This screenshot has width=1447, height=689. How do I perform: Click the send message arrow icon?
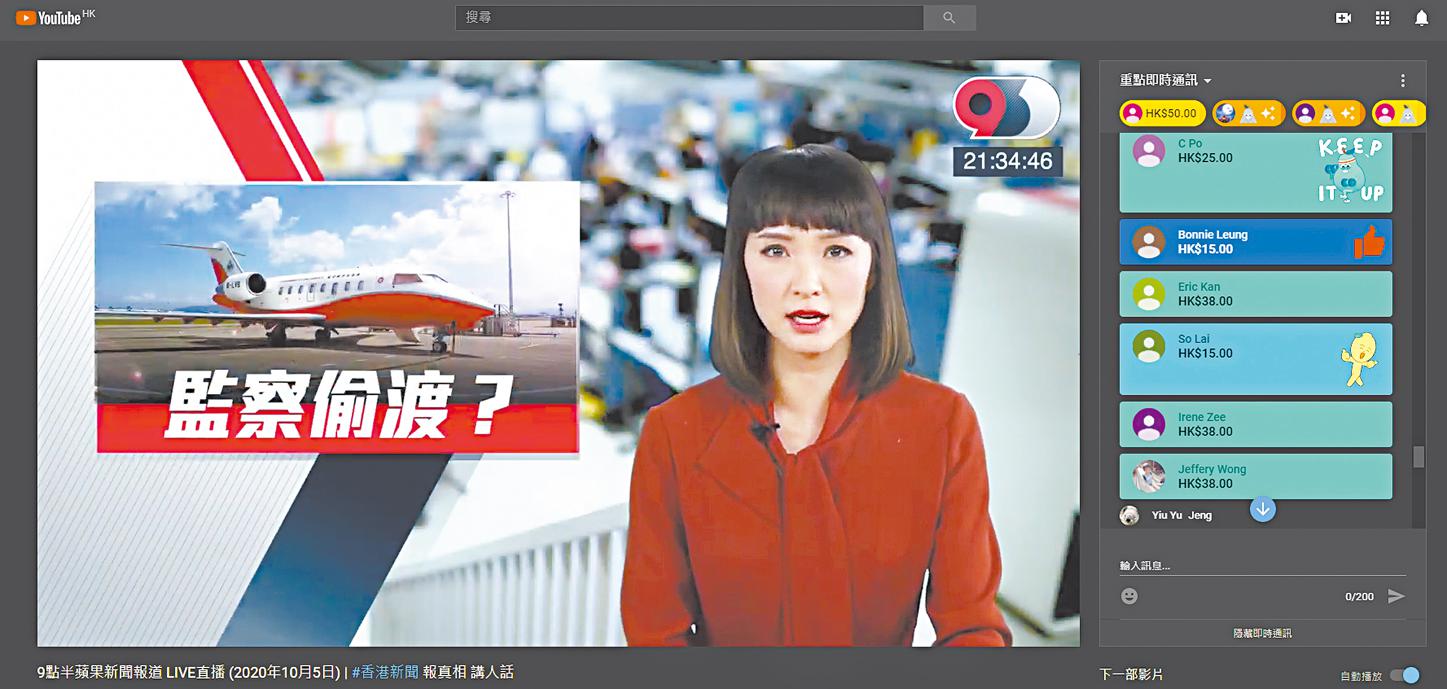click(x=1396, y=596)
